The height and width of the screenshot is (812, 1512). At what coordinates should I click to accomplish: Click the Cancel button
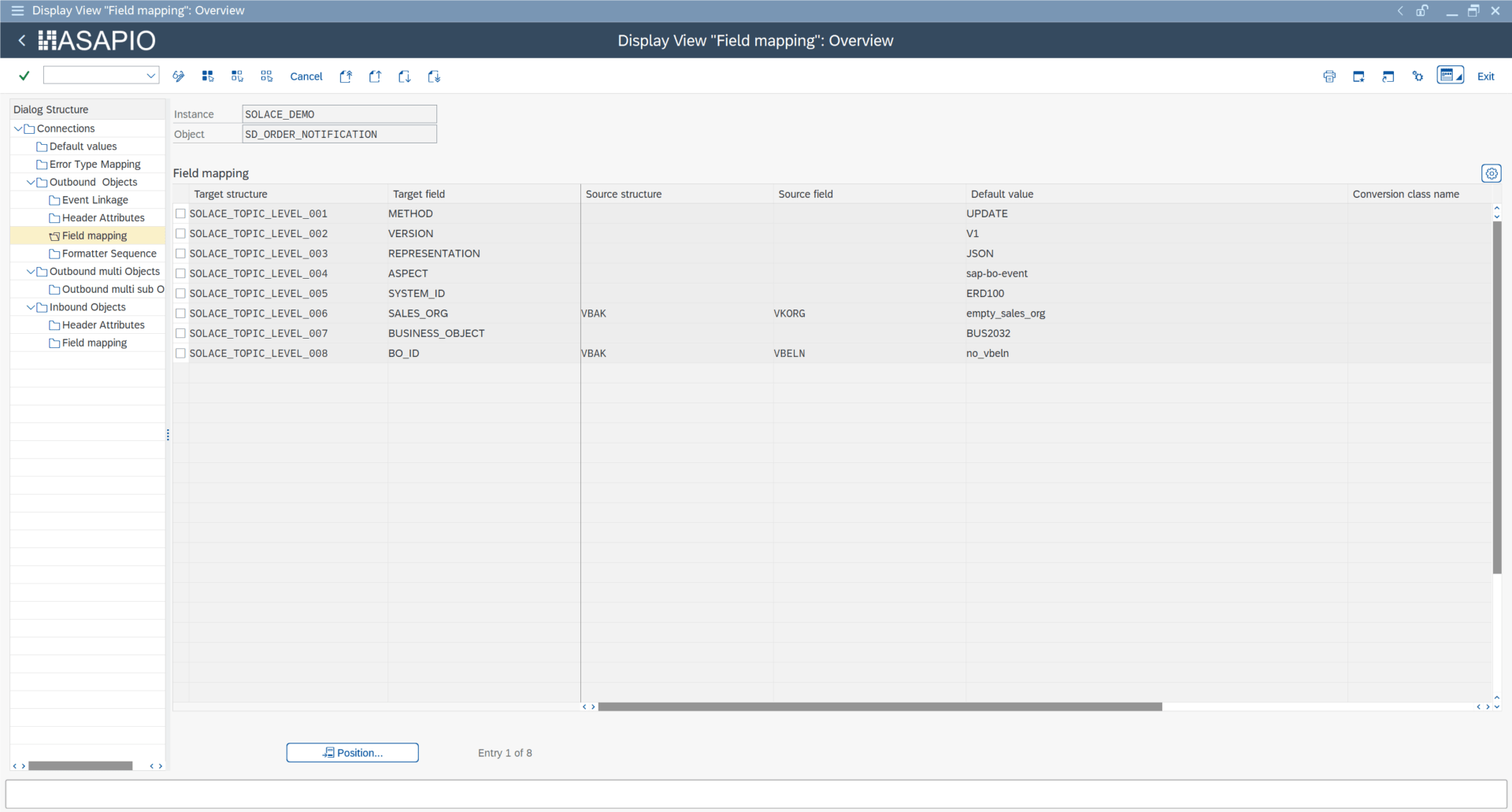pos(306,76)
